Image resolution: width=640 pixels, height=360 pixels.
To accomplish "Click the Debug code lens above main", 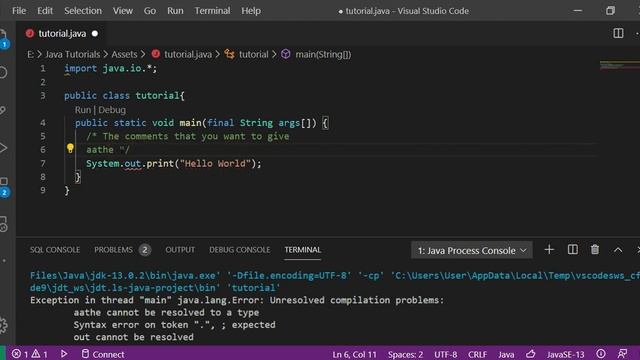I will coord(112,110).
